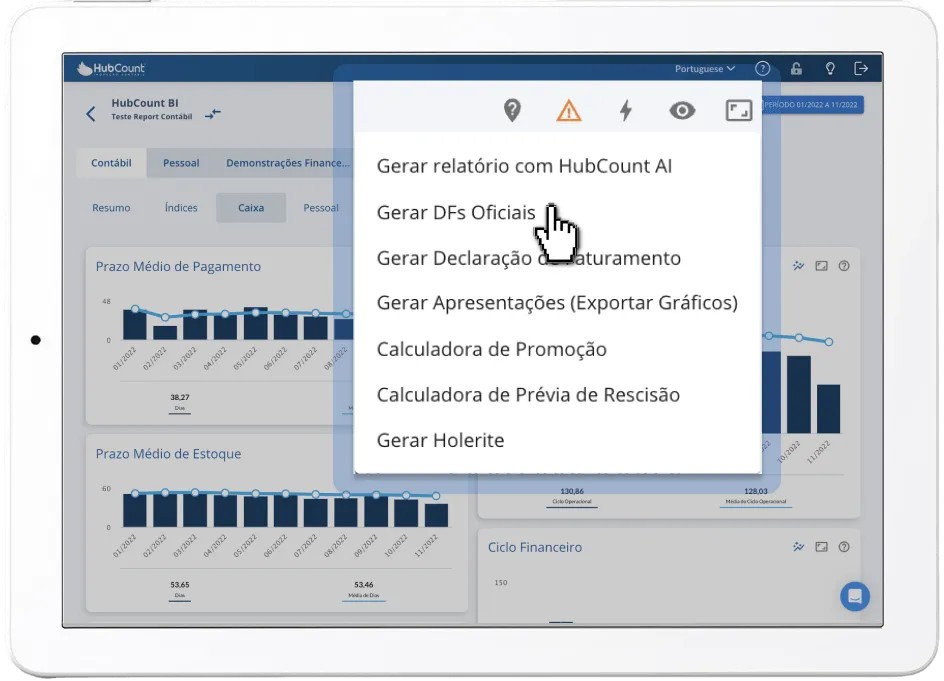The image size is (944, 681).
Task: Go back with the left chevron
Action: pos(91,114)
